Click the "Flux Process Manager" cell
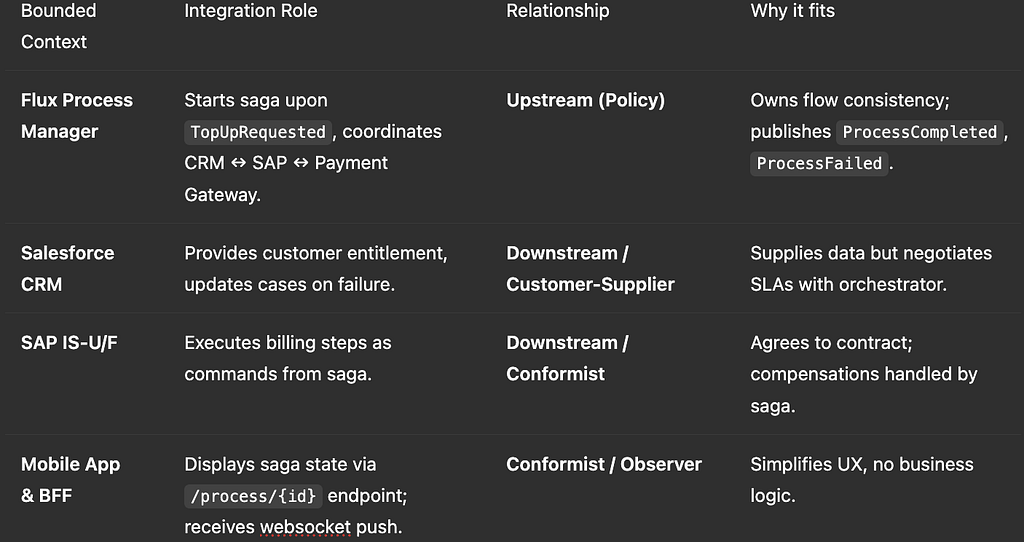 (76, 115)
